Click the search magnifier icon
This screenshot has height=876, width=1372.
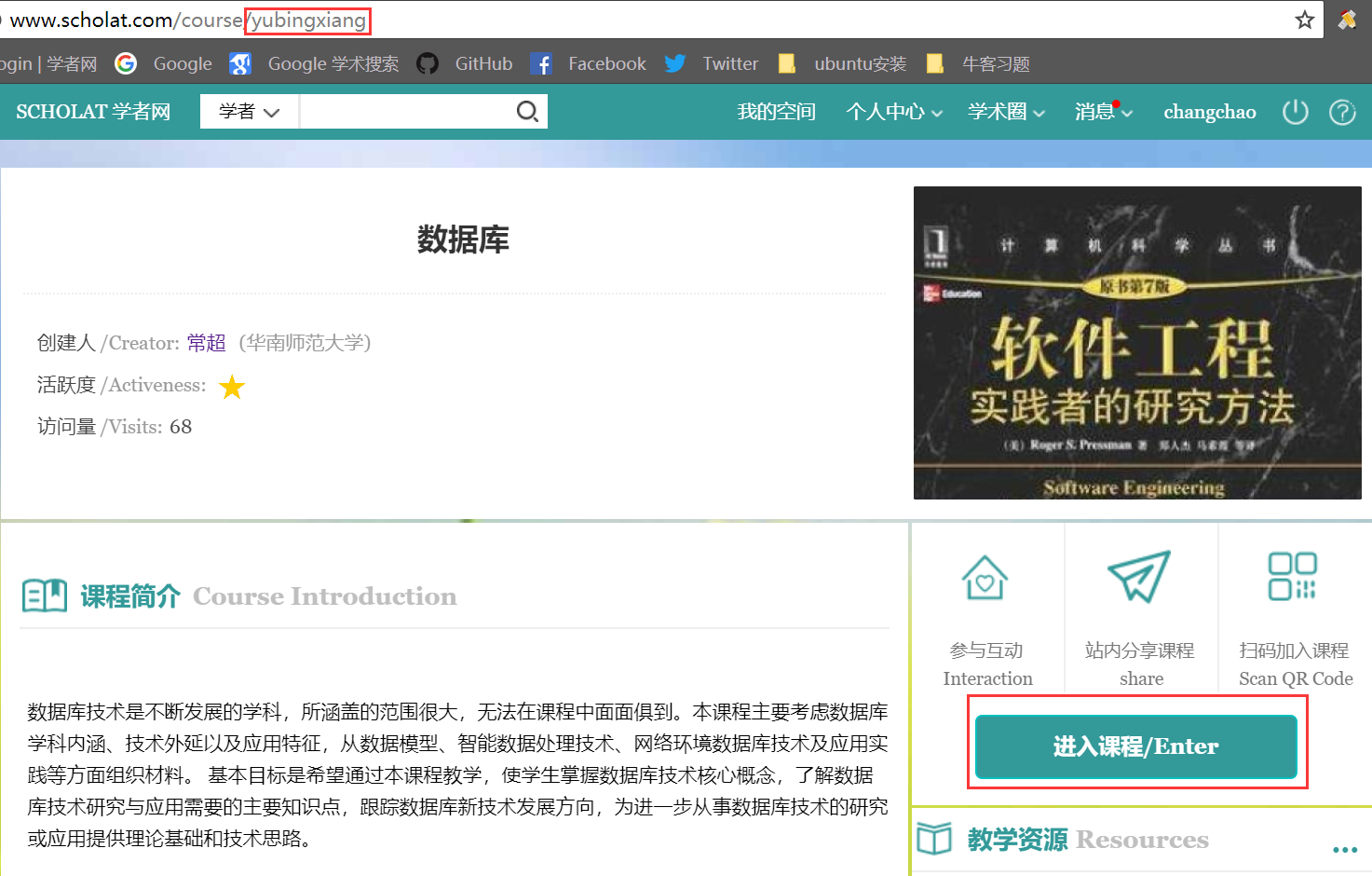tap(527, 112)
